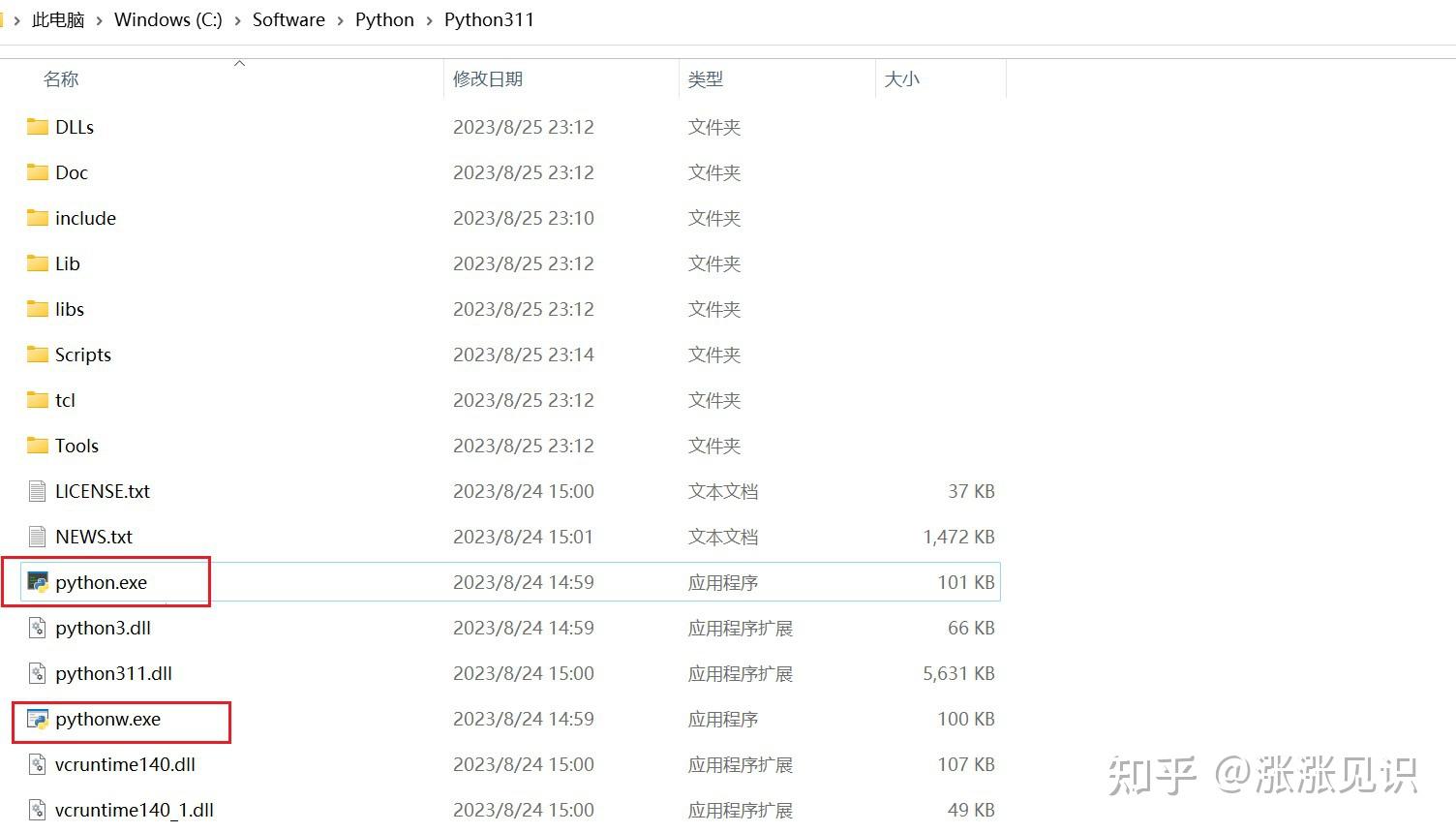
Task: Sort by the 类型 column header
Action: tap(706, 79)
